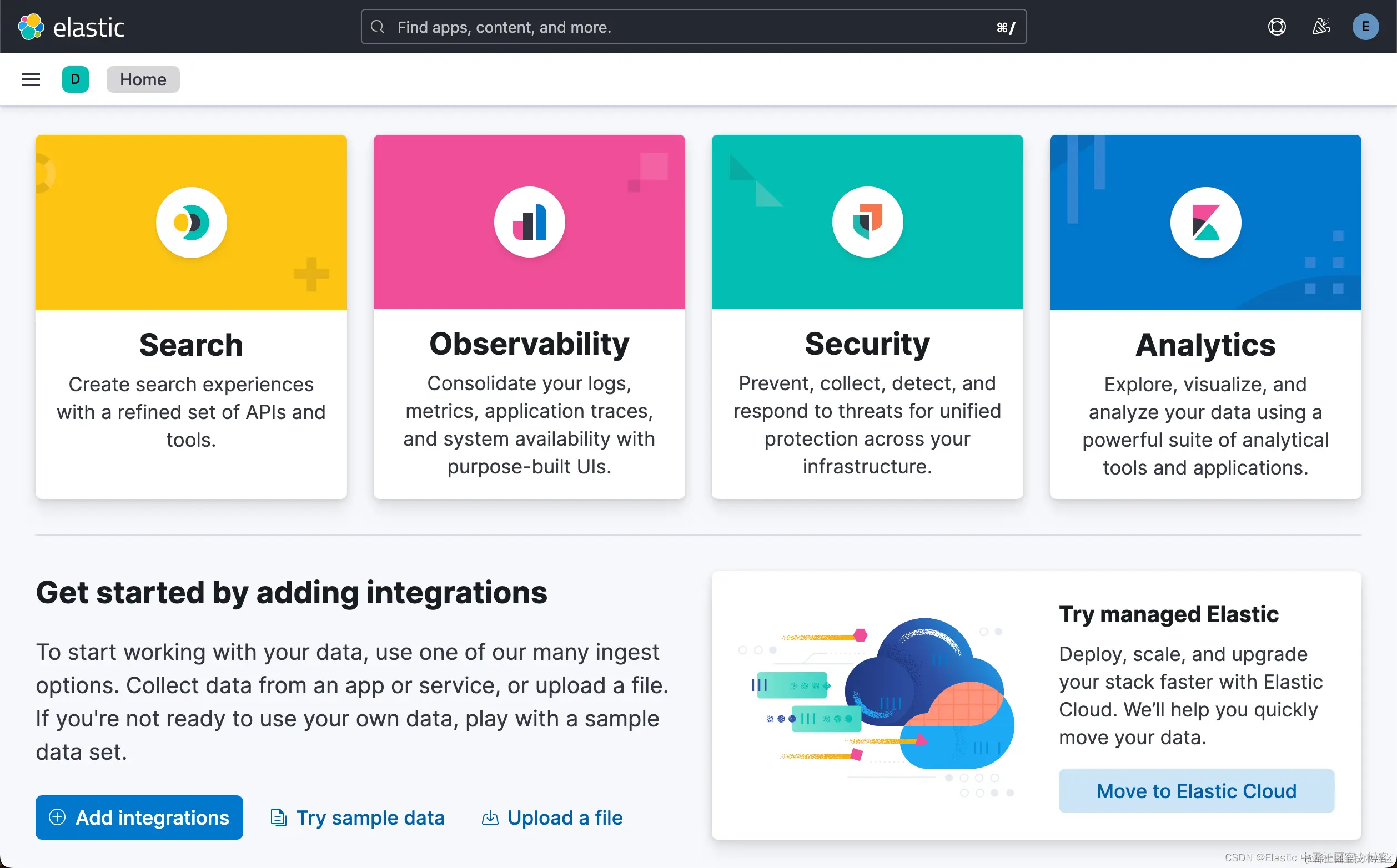This screenshot has height=868, width=1397.
Task: Click the Observability bar chart icon
Action: pyautogui.click(x=529, y=222)
